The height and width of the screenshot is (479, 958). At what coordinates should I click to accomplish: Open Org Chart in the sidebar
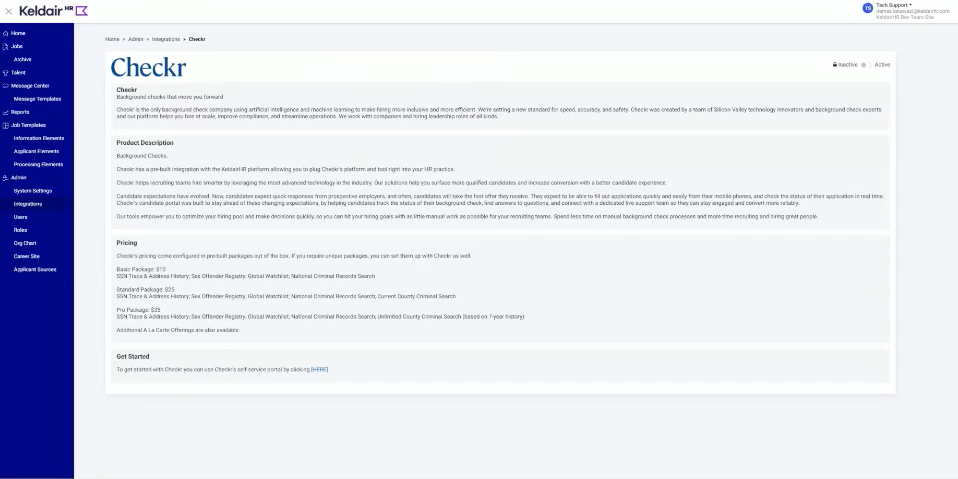coord(25,243)
